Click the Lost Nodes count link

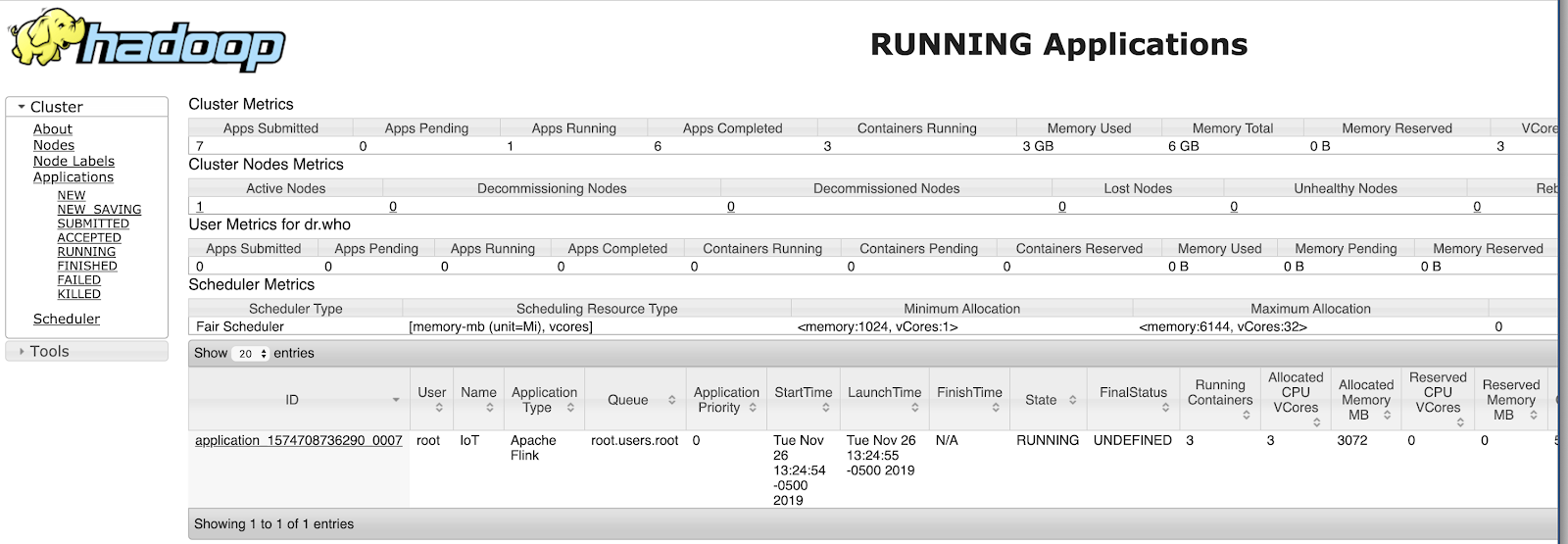point(1062,207)
